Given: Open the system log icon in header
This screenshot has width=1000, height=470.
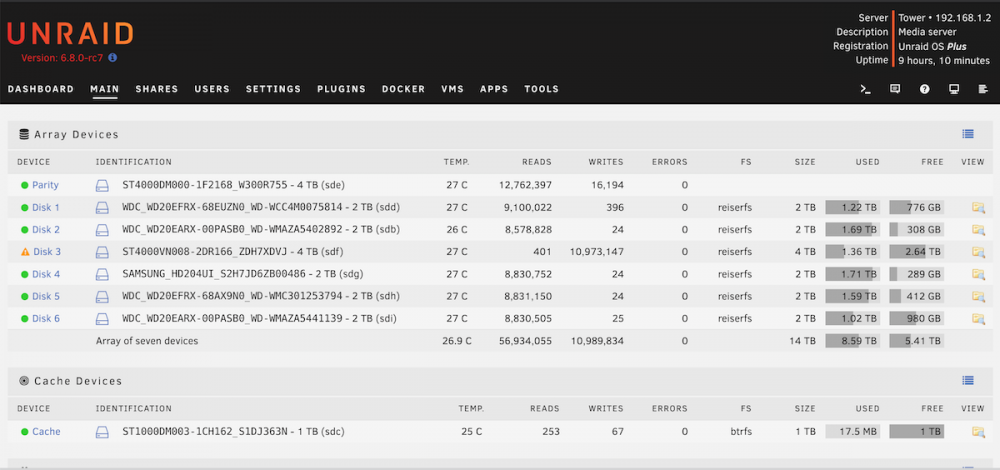Looking at the screenshot, I should point(983,89).
